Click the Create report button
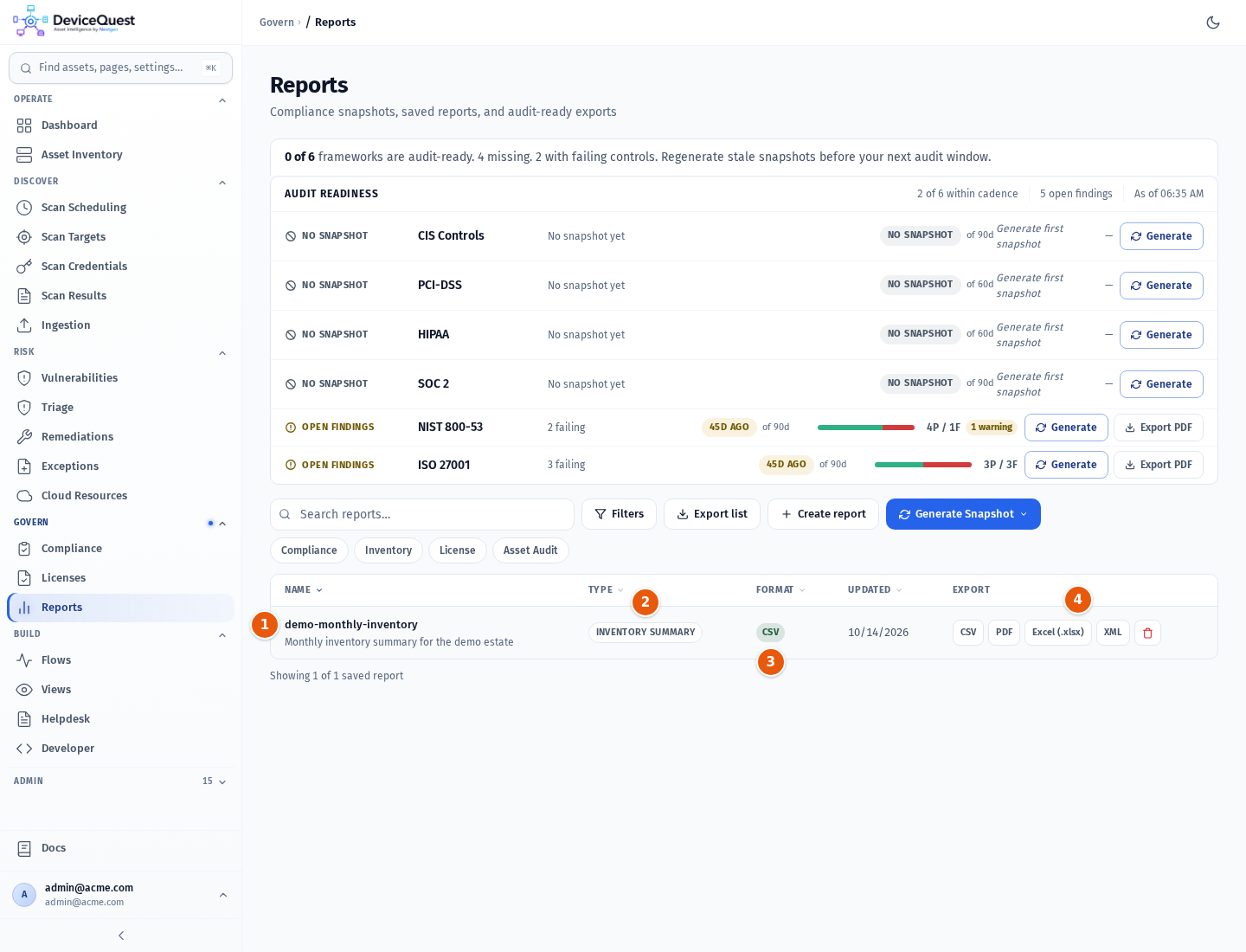Image resolution: width=1246 pixels, height=952 pixels. pos(823,514)
